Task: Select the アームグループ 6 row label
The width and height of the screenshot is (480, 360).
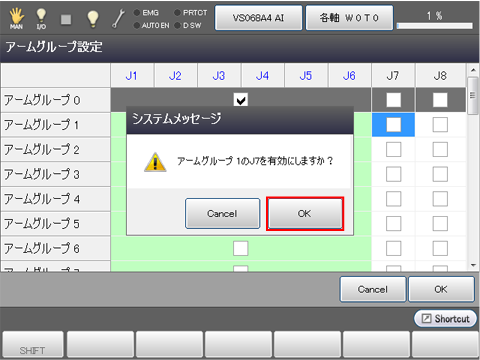Action: (56, 248)
